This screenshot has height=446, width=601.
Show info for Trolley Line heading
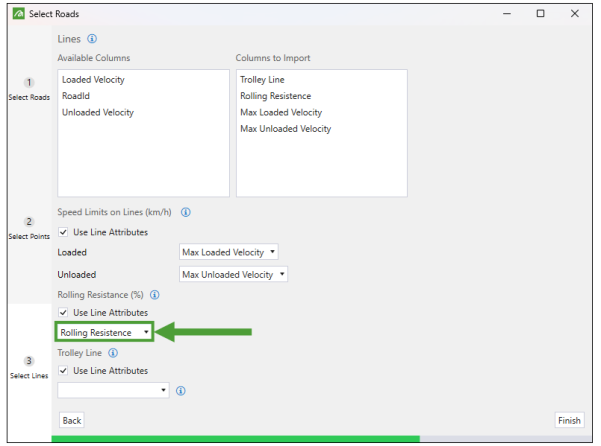tap(113, 353)
